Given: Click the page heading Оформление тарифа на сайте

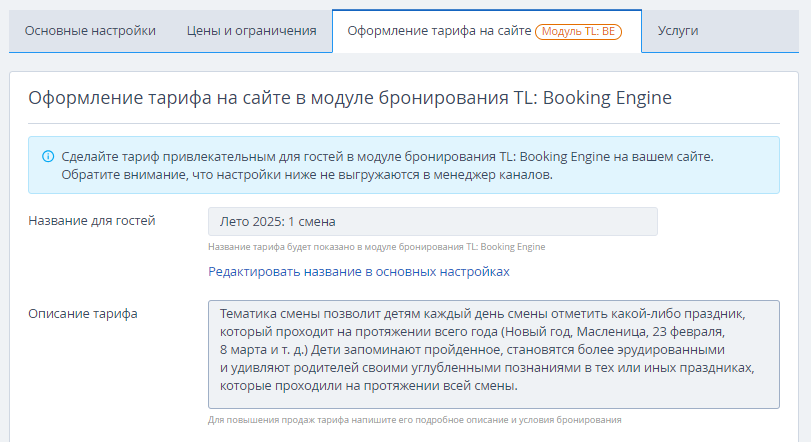Looking at the screenshot, I should point(350,98).
